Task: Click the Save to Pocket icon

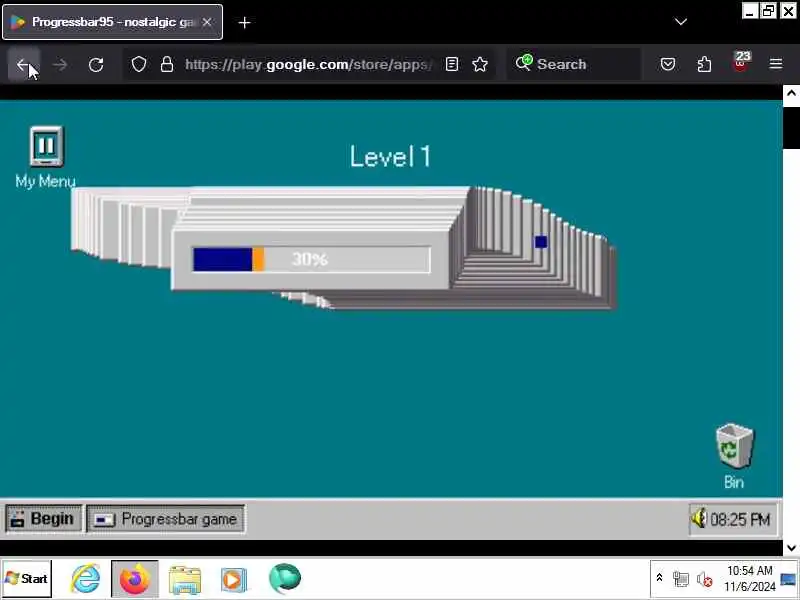Action: click(668, 64)
